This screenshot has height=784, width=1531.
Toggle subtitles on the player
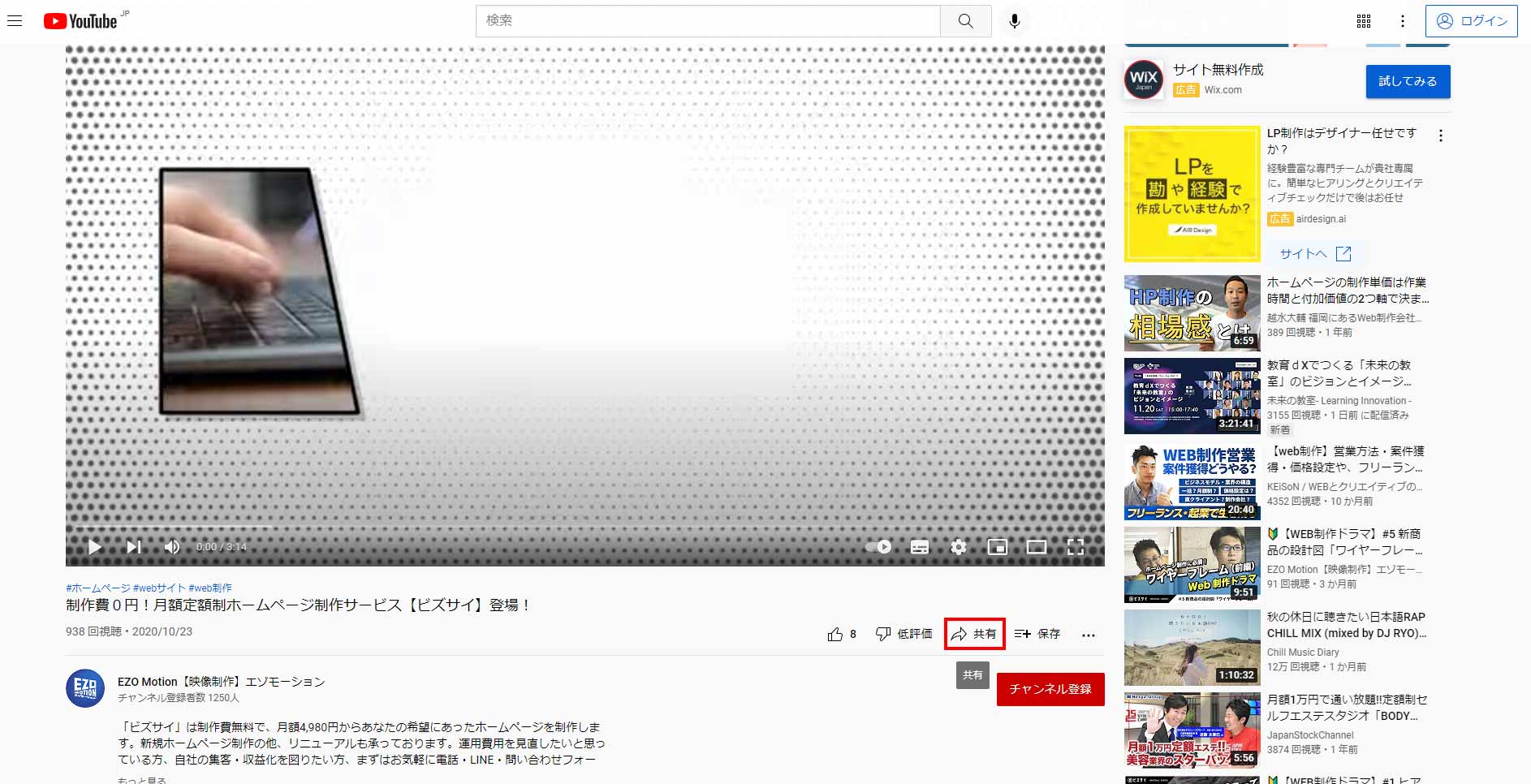click(x=919, y=547)
